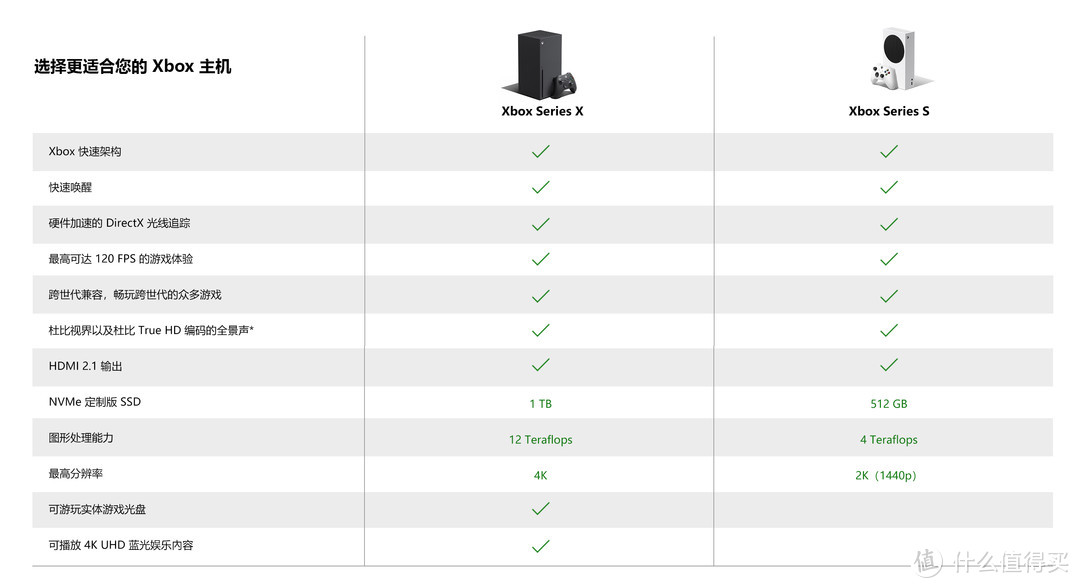Screen dimensions: 1080x588
Task: Click the 选择更适合您的 Xbox 主机 title
Action: (x=133, y=67)
